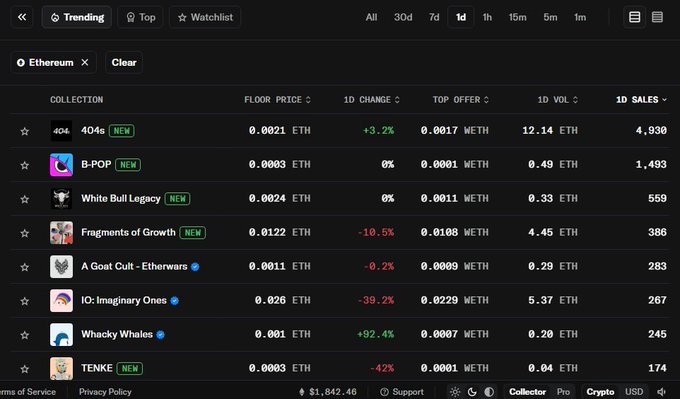
Task: Mute sounds with the speaker icon
Action: pos(661,392)
